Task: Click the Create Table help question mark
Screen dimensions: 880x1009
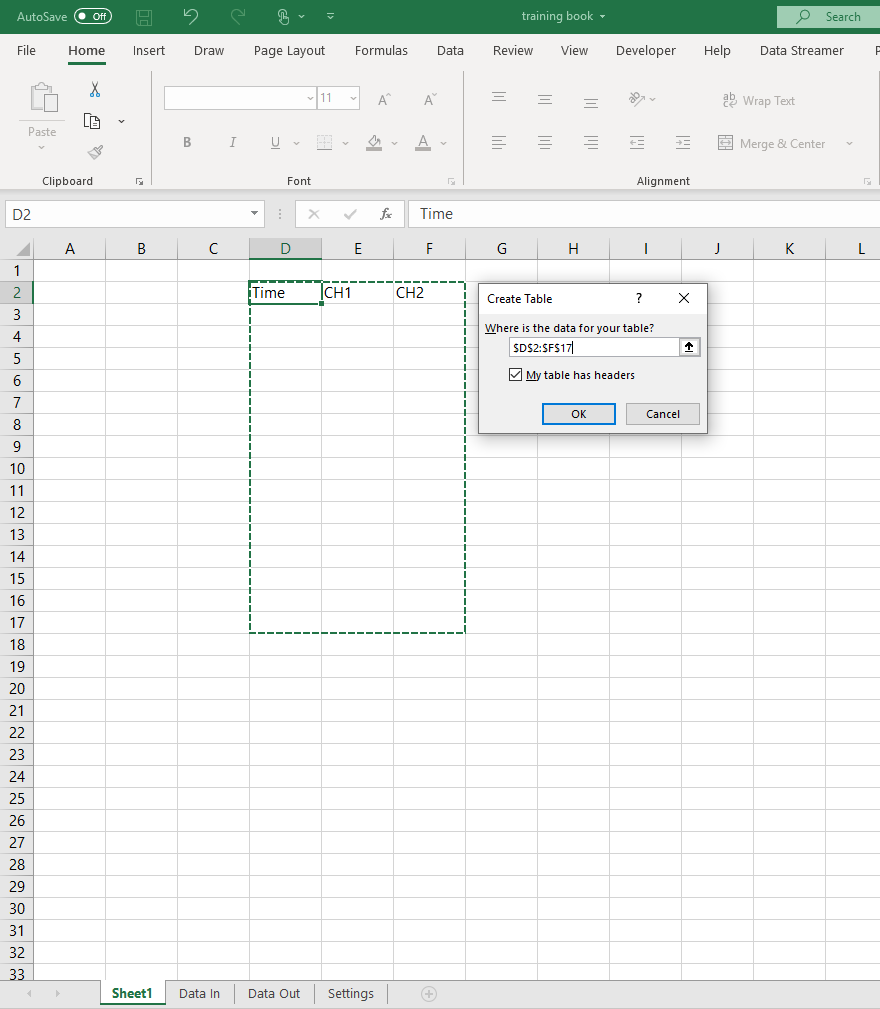Action: [x=638, y=298]
